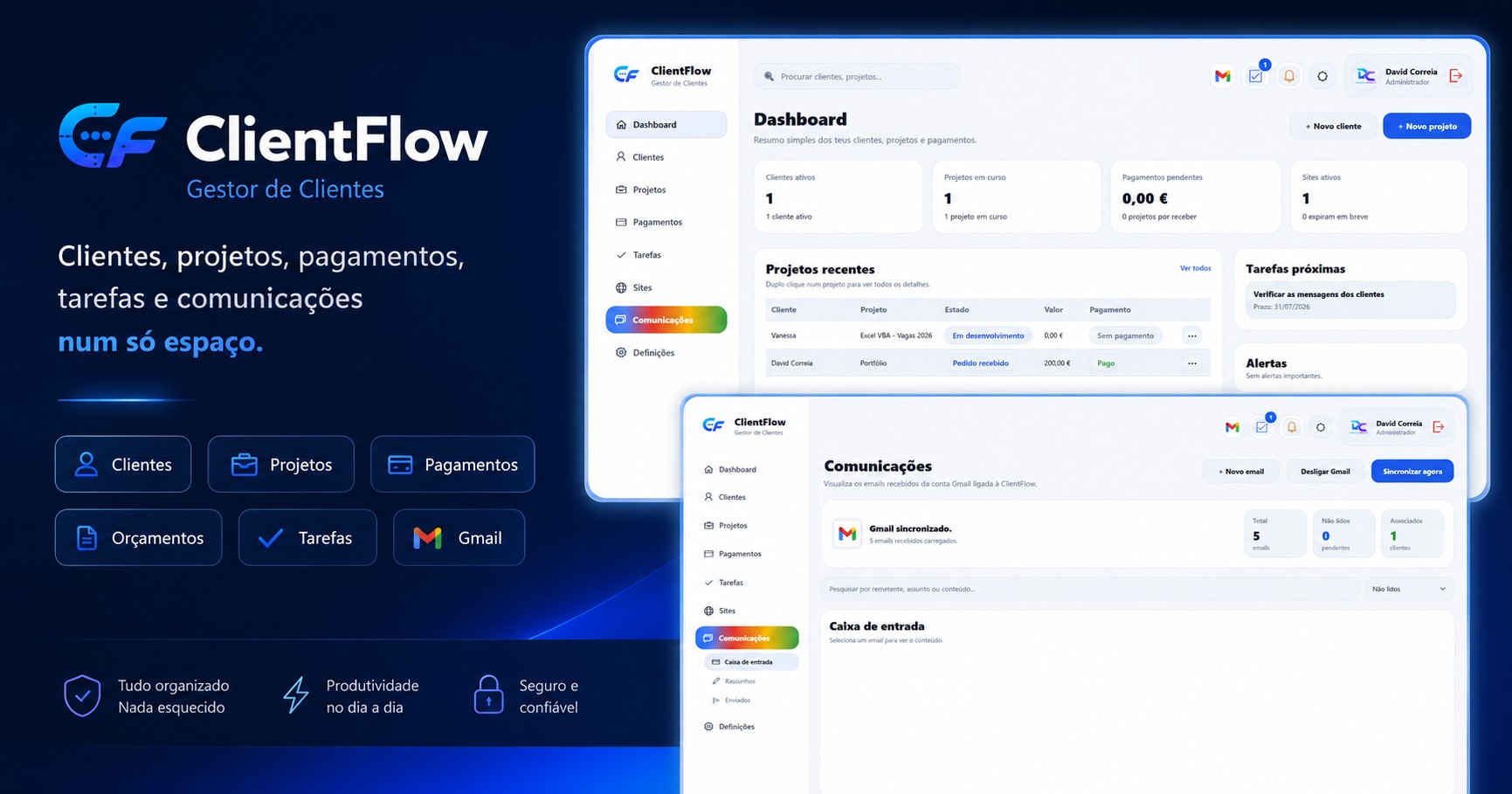The height and width of the screenshot is (794, 1512).
Task: Click the Gmail feature badge on the banner
Action: (x=459, y=537)
